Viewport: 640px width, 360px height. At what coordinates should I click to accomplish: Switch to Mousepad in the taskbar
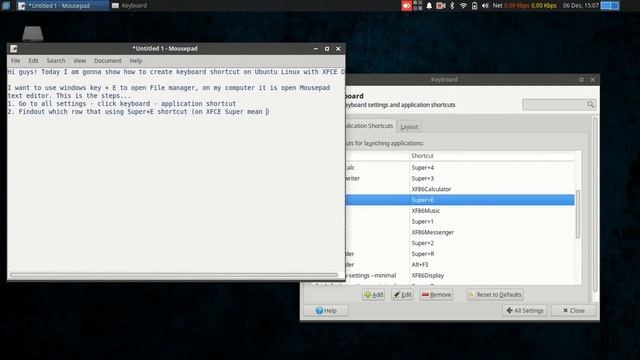[x=62, y=6]
